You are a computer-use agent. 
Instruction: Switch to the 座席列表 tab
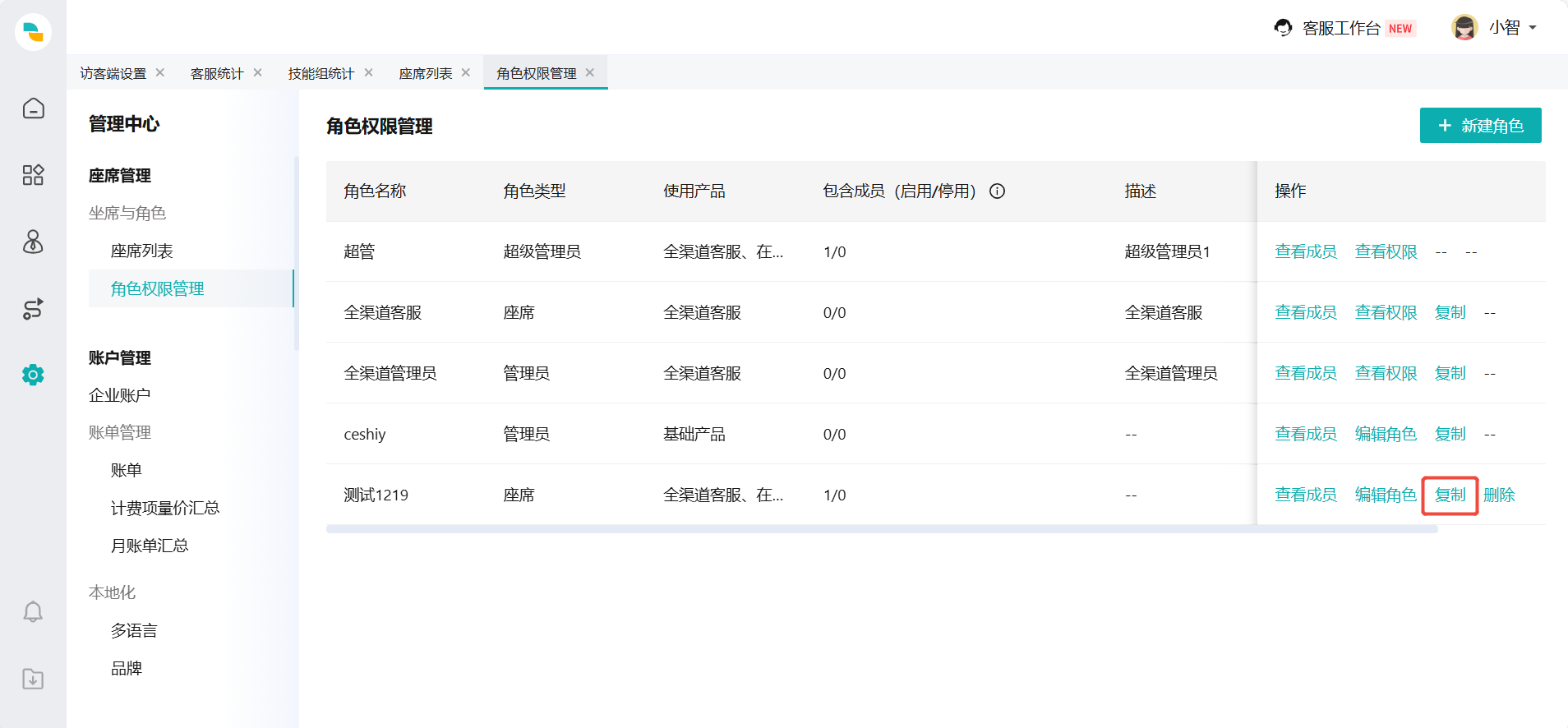(x=426, y=73)
